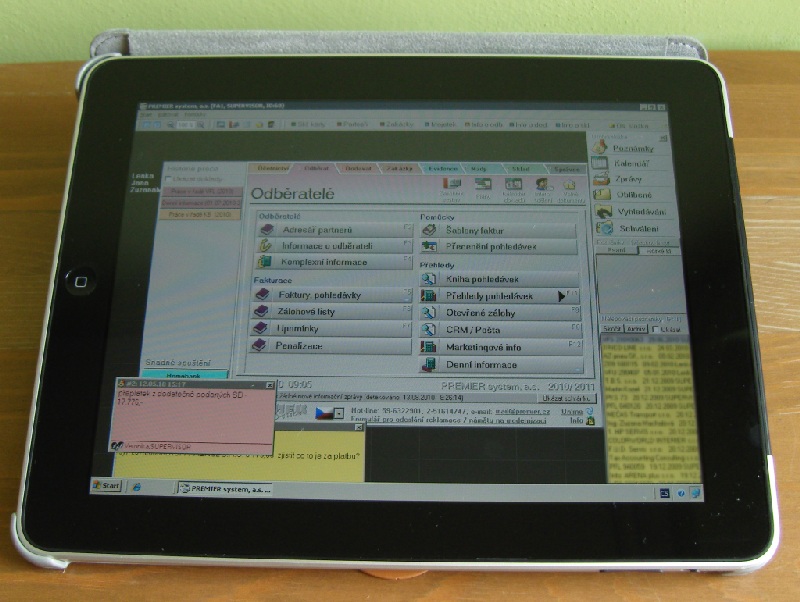Viewport: 800px width, 602px height.
Task: Click the Zálohové listy book icon
Action: click(261, 311)
